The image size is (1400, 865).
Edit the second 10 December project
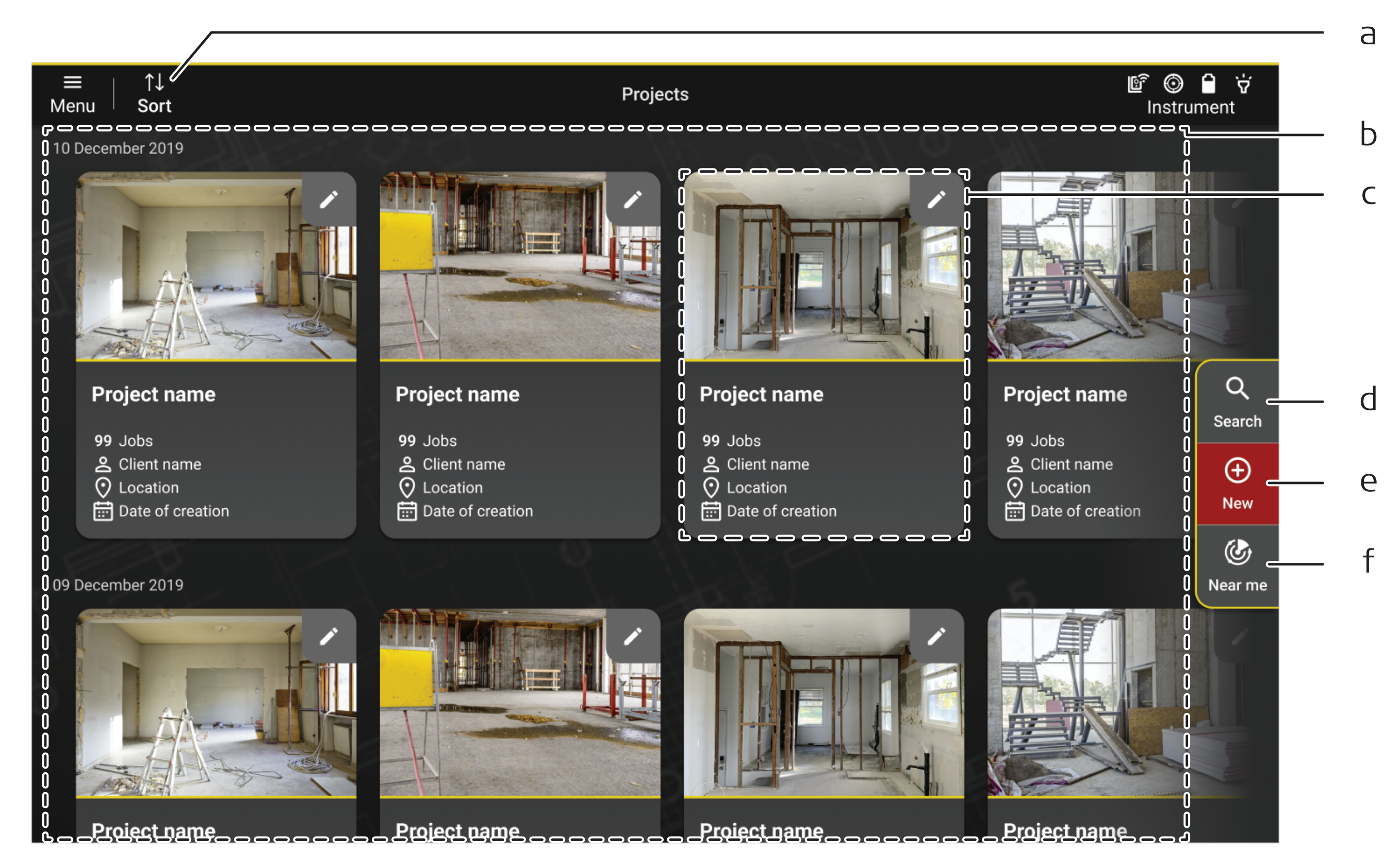[632, 199]
